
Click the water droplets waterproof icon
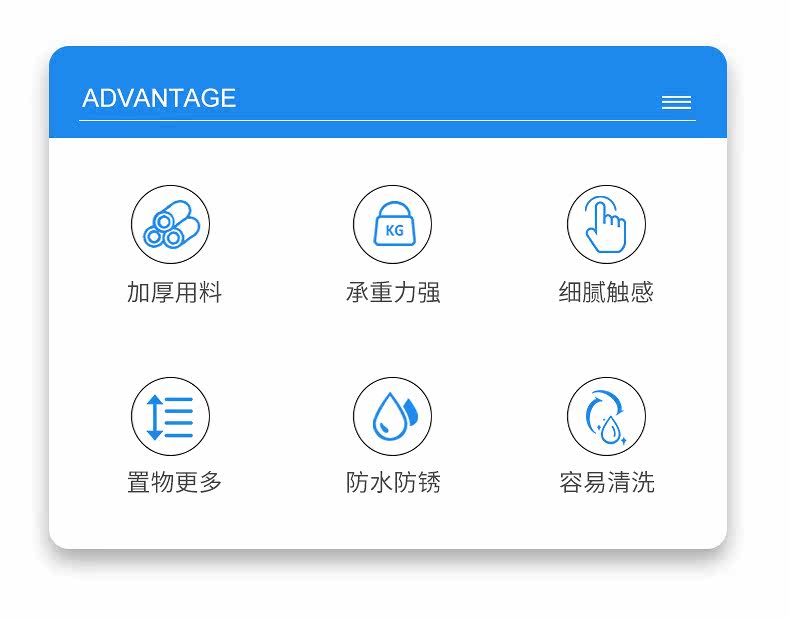[392, 417]
